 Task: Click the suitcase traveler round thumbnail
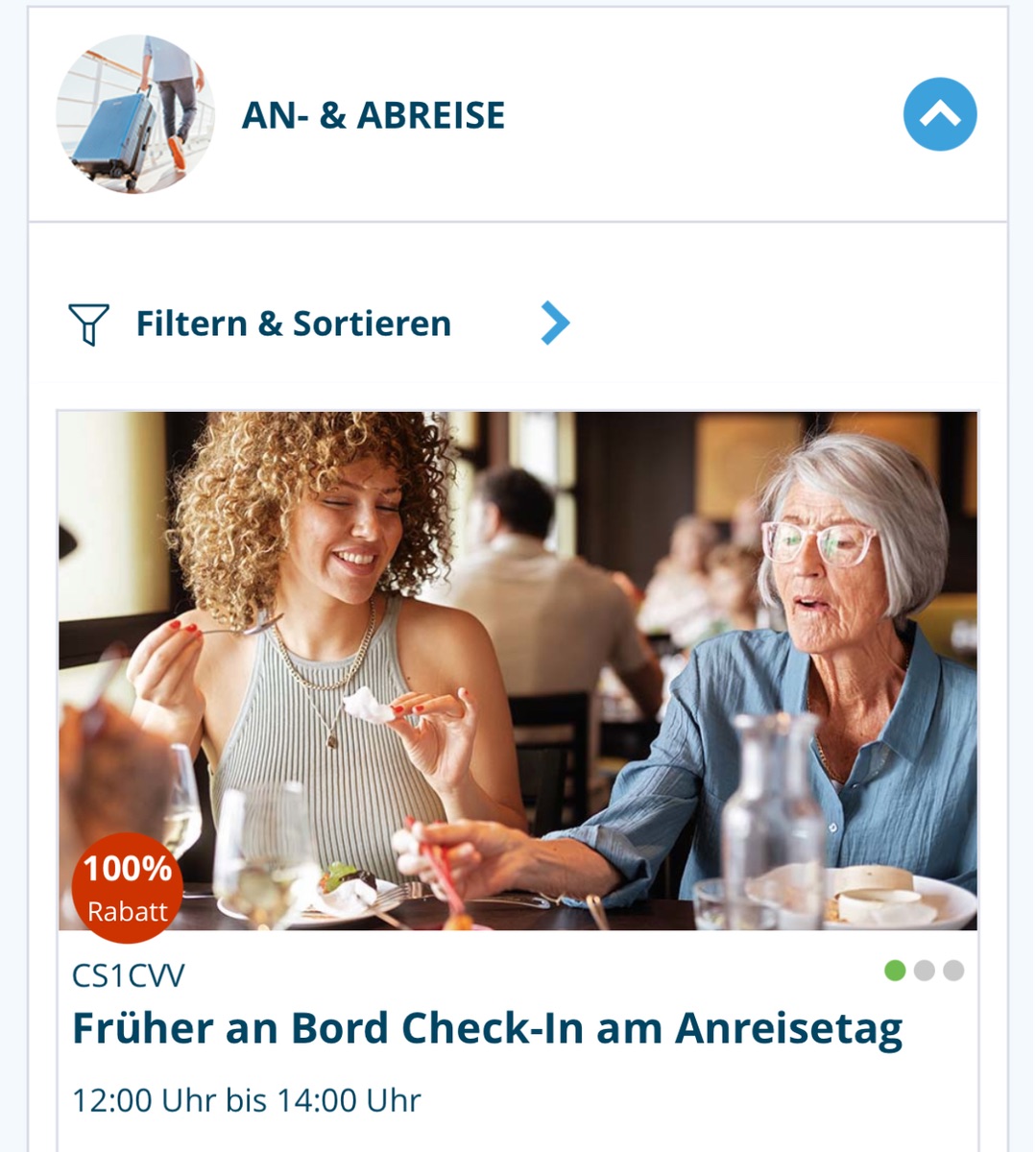[135, 114]
